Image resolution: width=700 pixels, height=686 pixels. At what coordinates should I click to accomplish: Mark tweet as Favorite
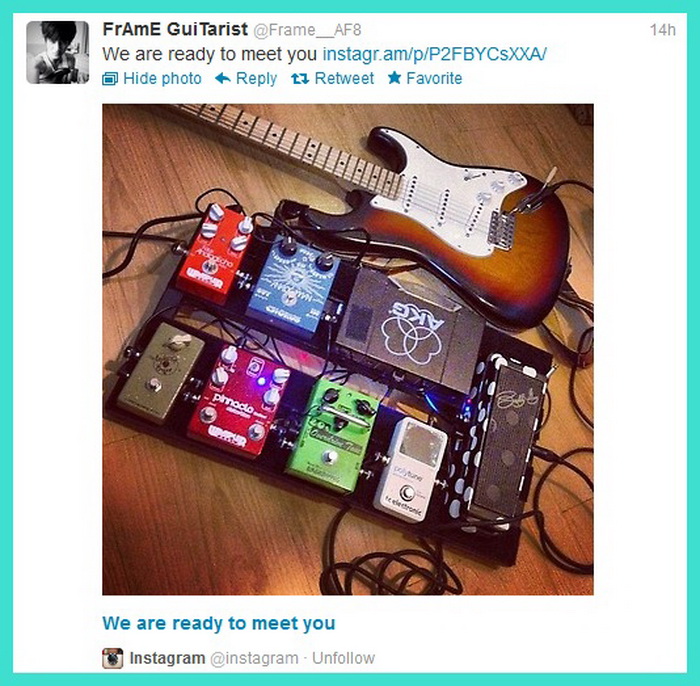pos(434,79)
